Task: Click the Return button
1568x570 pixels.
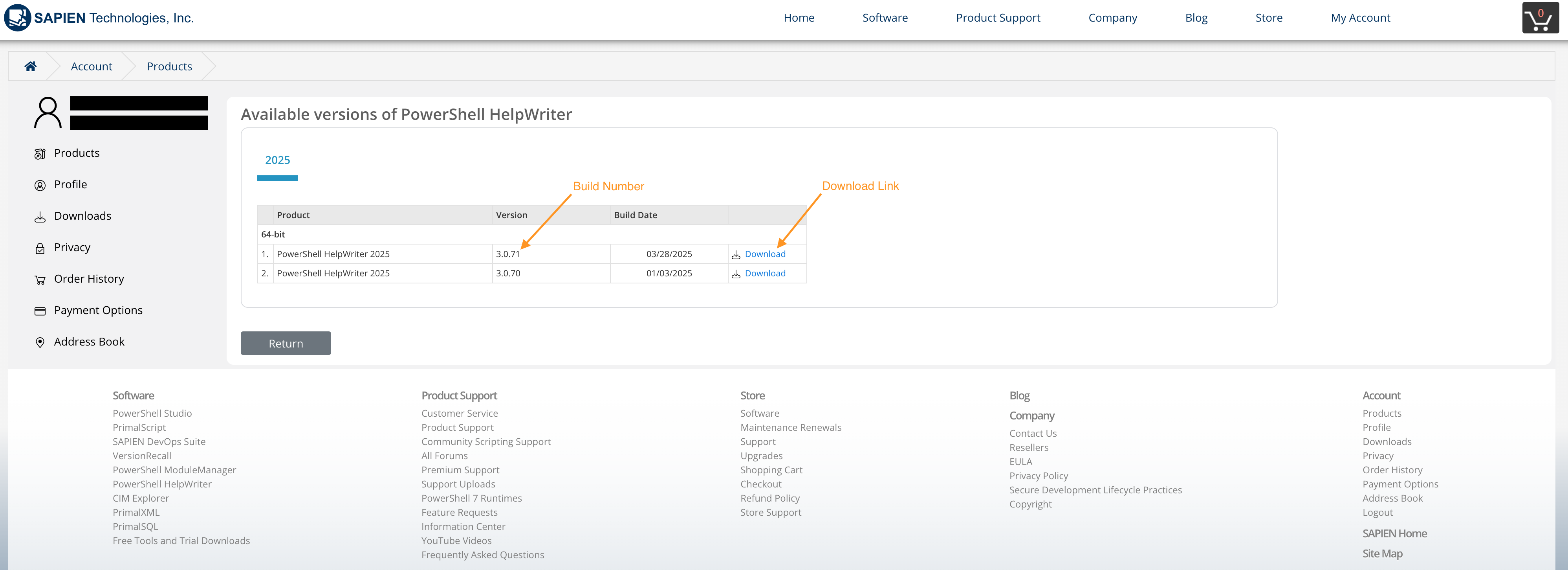Action: tap(286, 343)
